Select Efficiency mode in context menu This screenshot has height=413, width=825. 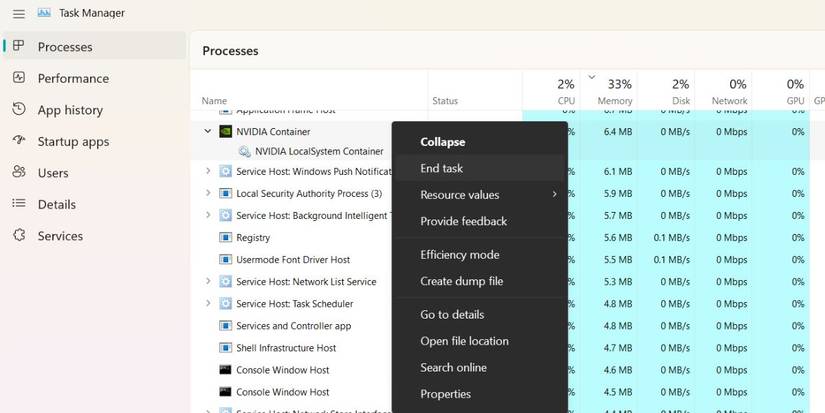(459, 255)
